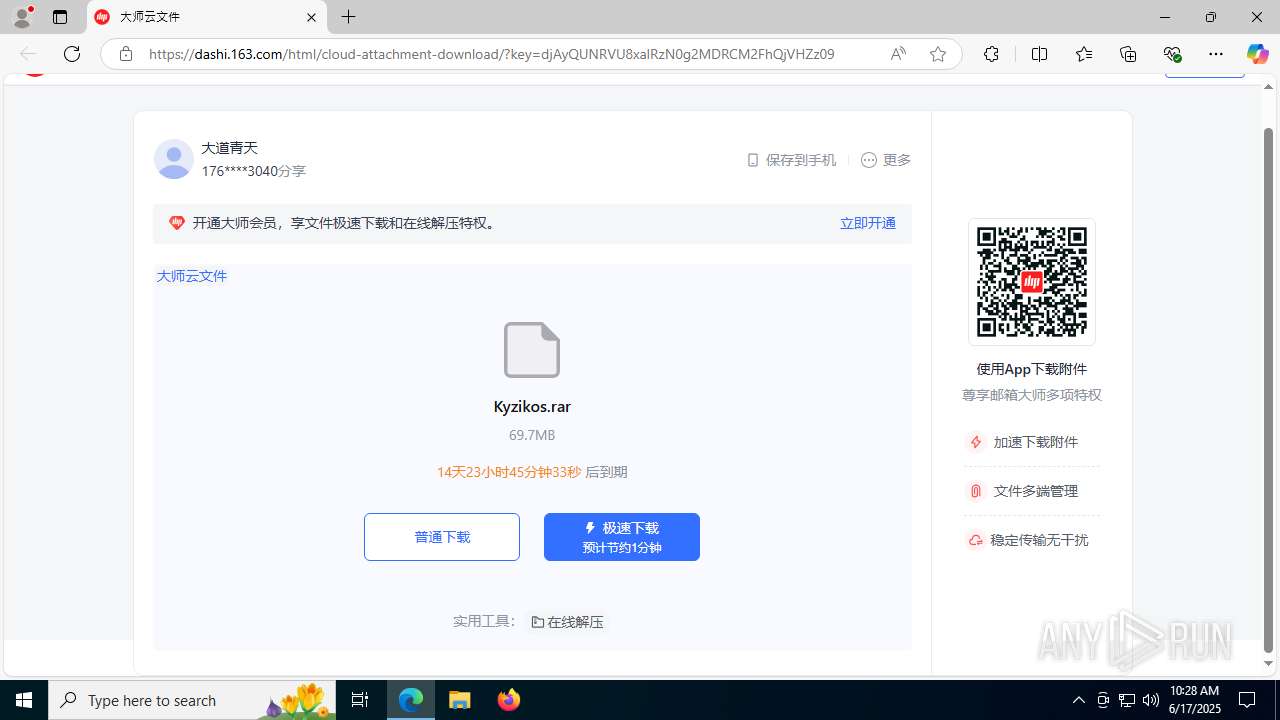The image size is (1280, 720).
Task: Click the volume speaker icon
Action: pos(1151,700)
